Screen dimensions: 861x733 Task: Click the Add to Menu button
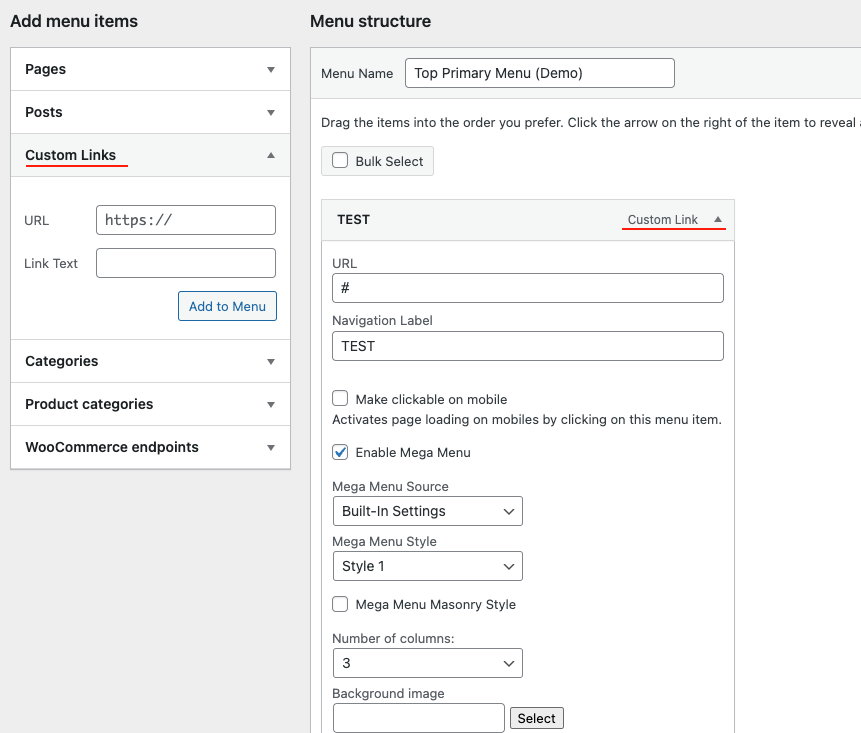pos(227,306)
